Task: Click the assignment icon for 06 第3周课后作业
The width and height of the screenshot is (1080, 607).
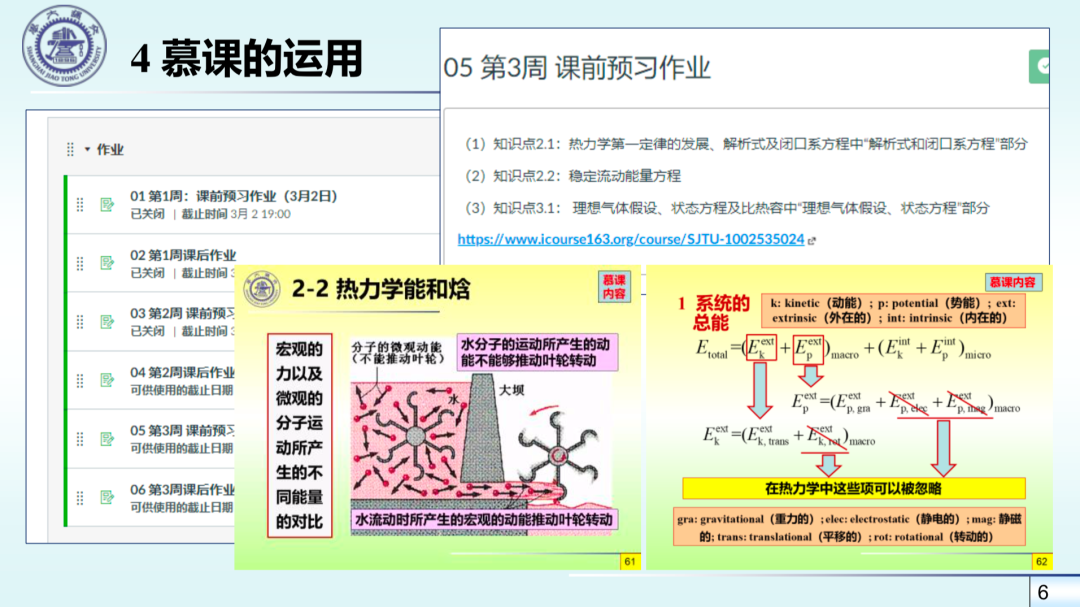Action: 107,497
